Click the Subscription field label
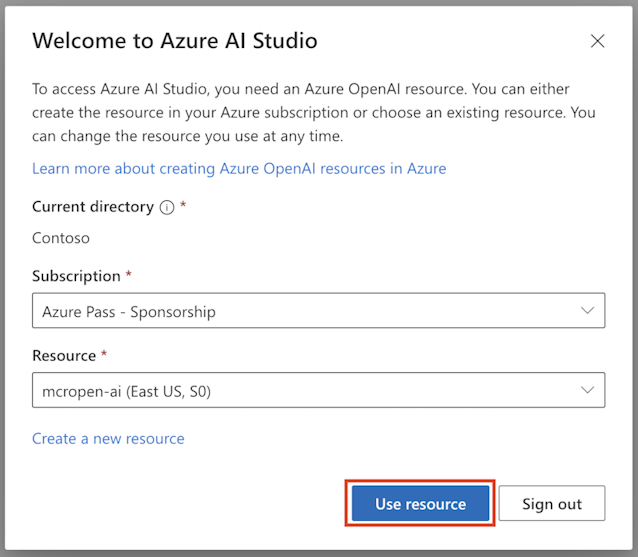The width and height of the screenshot is (638, 557). 76,276
